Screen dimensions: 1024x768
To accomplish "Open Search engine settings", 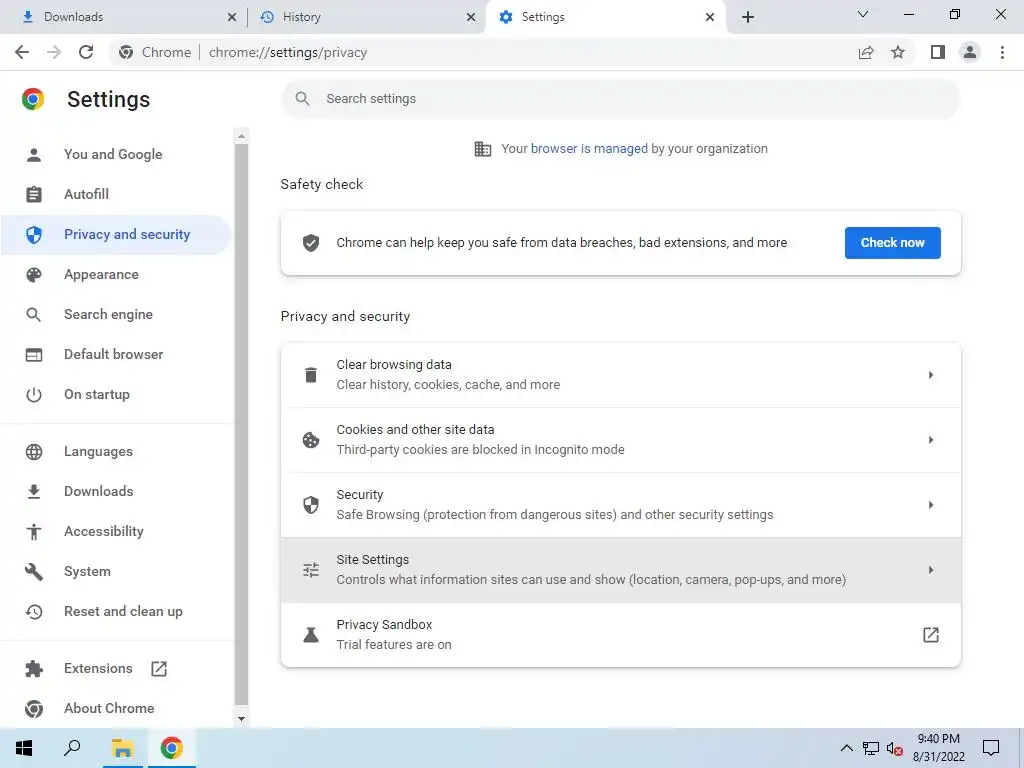I will [x=115, y=314].
